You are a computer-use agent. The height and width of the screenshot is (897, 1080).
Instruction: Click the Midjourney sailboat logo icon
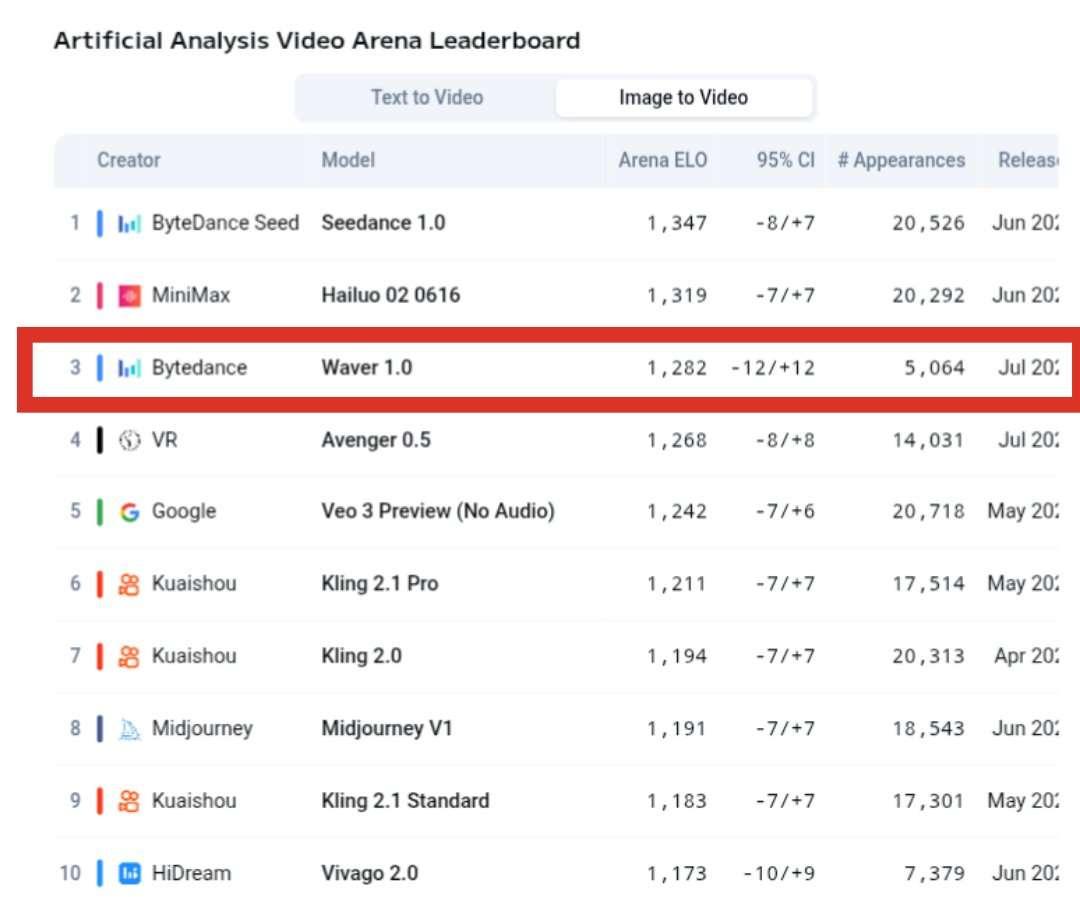pyautogui.click(x=130, y=729)
